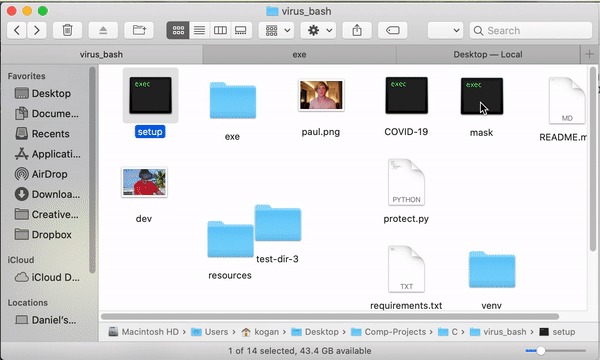600x360 pixels.
Task: Select the test-dir-3 folder icon
Action: [278, 223]
